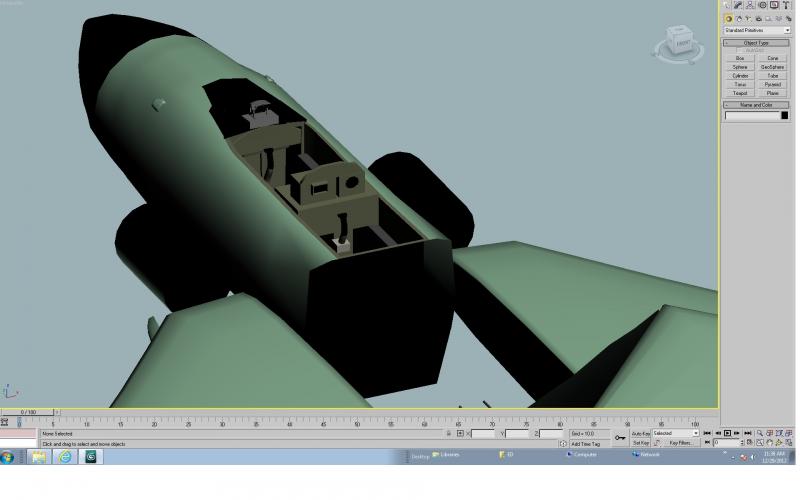Open the Modify command panel tab

point(738,5)
